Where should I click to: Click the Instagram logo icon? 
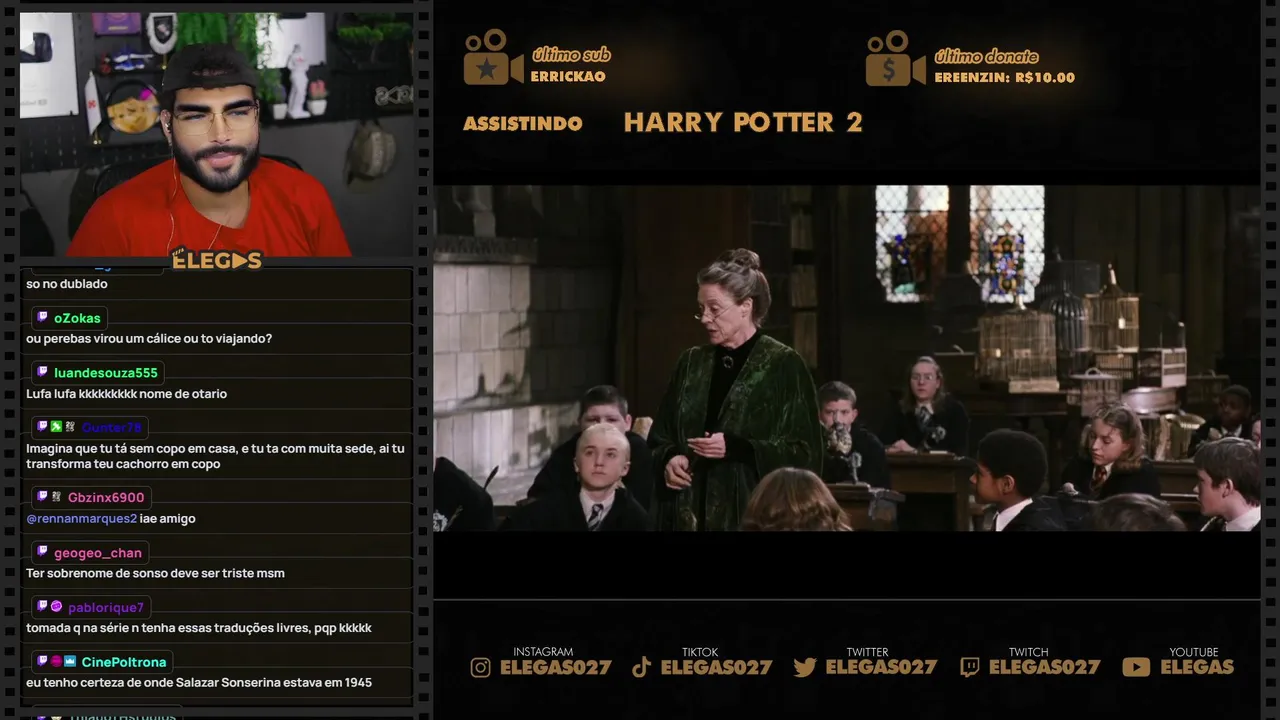coord(481,667)
